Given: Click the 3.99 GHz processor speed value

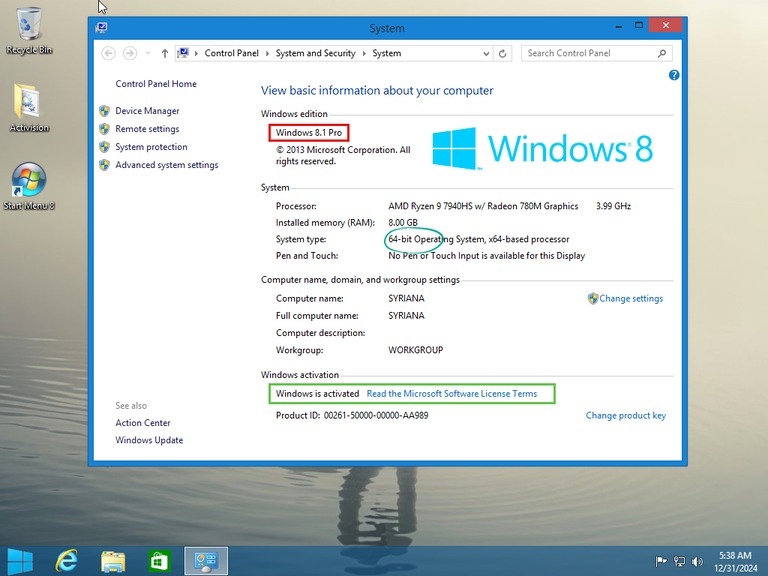Looking at the screenshot, I should click(613, 206).
